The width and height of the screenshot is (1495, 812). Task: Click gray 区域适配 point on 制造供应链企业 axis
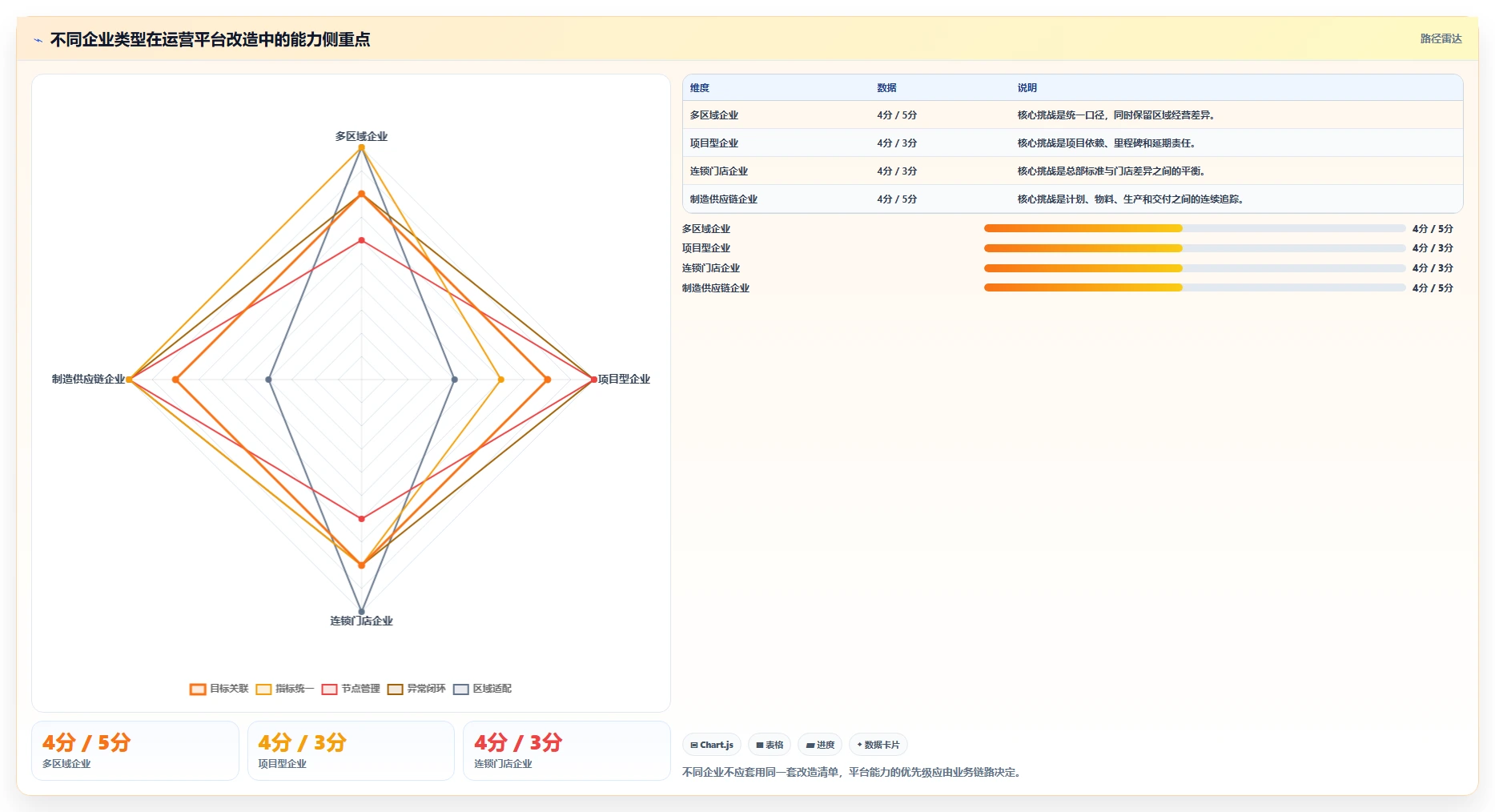click(268, 380)
